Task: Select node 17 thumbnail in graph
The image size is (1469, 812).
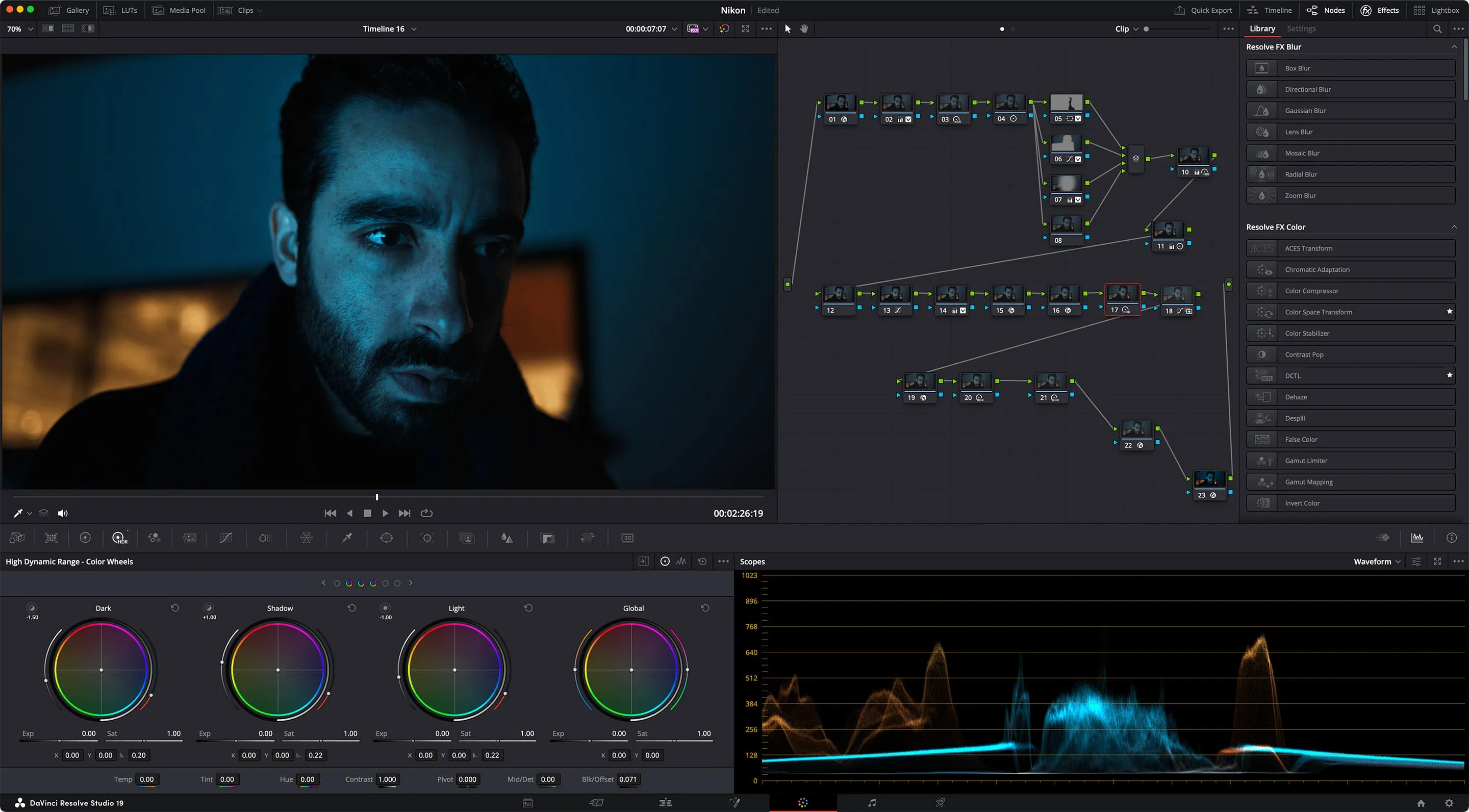Action: coord(1122,294)
